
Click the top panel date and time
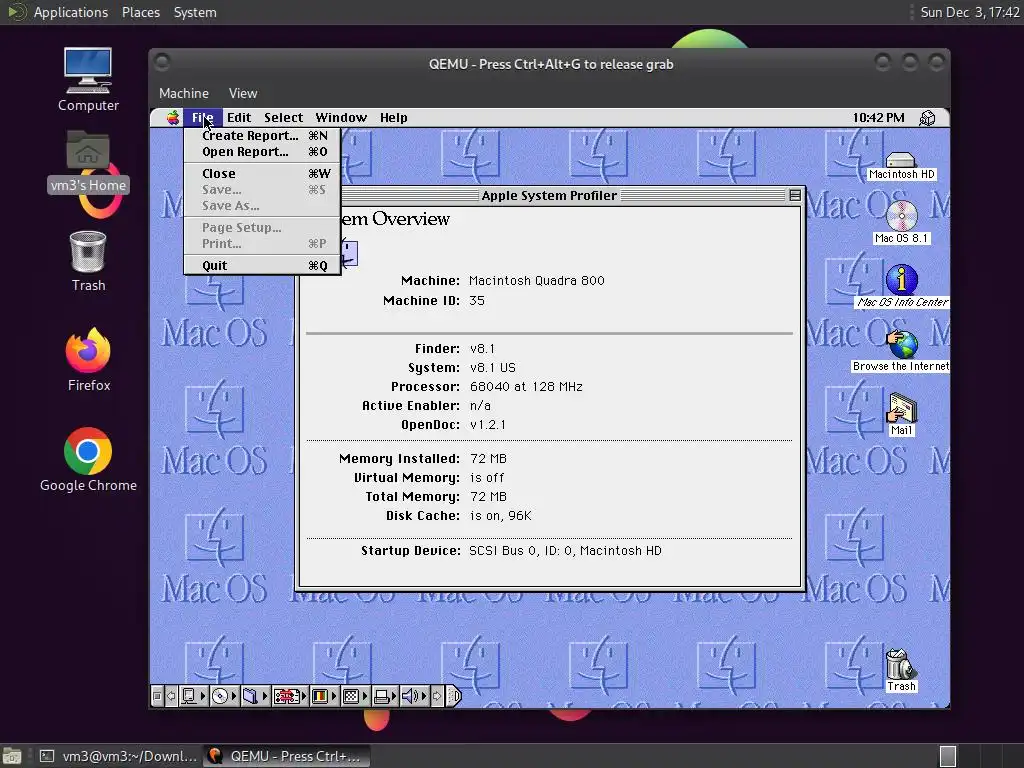pyautogui.click(x=970, y=12)
